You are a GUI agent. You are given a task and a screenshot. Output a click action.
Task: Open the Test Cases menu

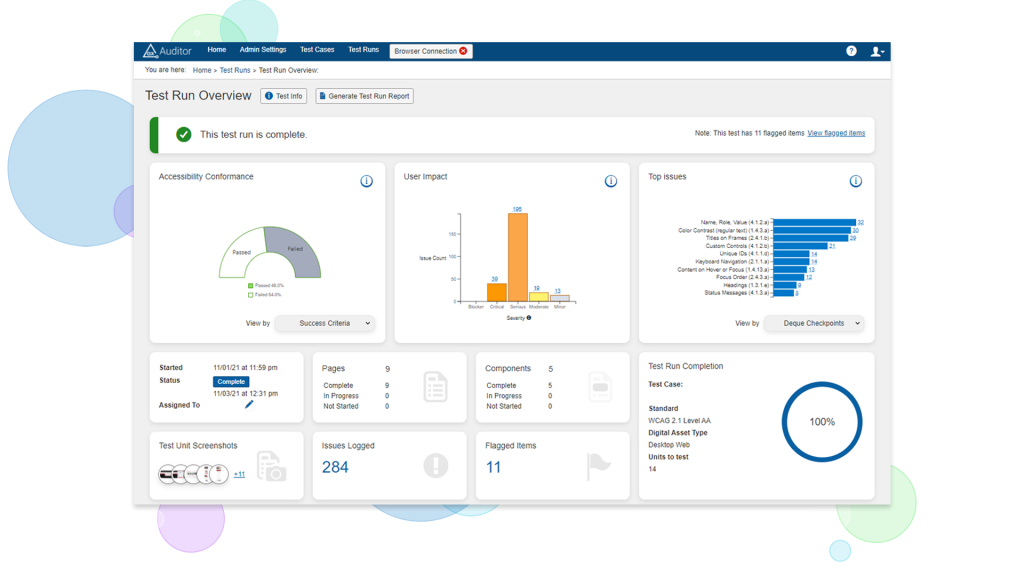point(317,50)
